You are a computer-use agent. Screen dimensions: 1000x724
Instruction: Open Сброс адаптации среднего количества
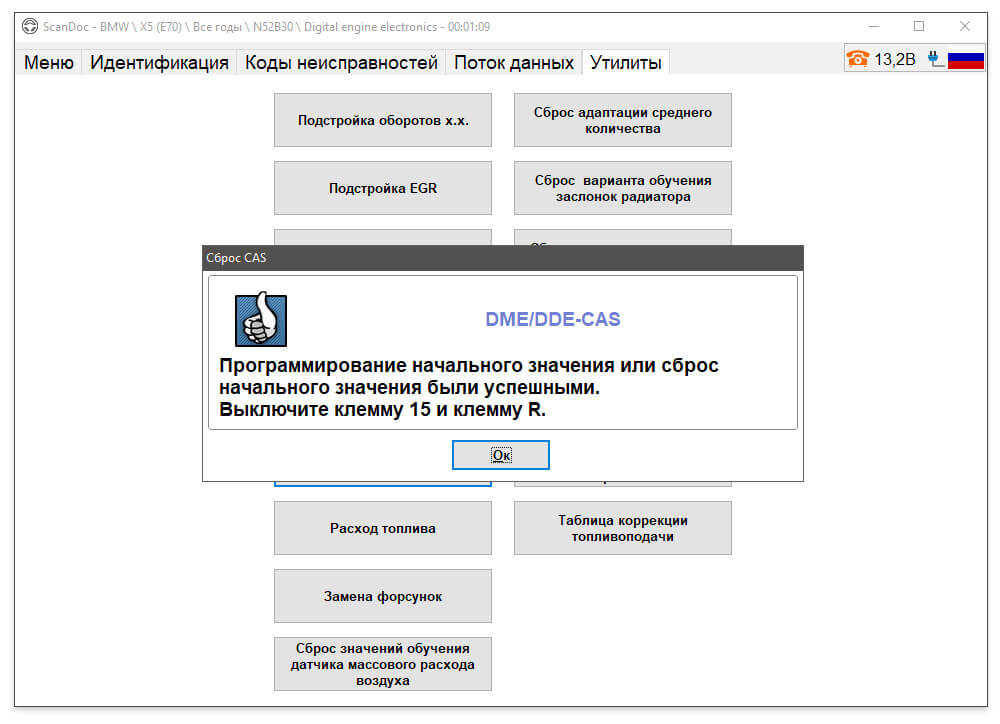[622, 120]
